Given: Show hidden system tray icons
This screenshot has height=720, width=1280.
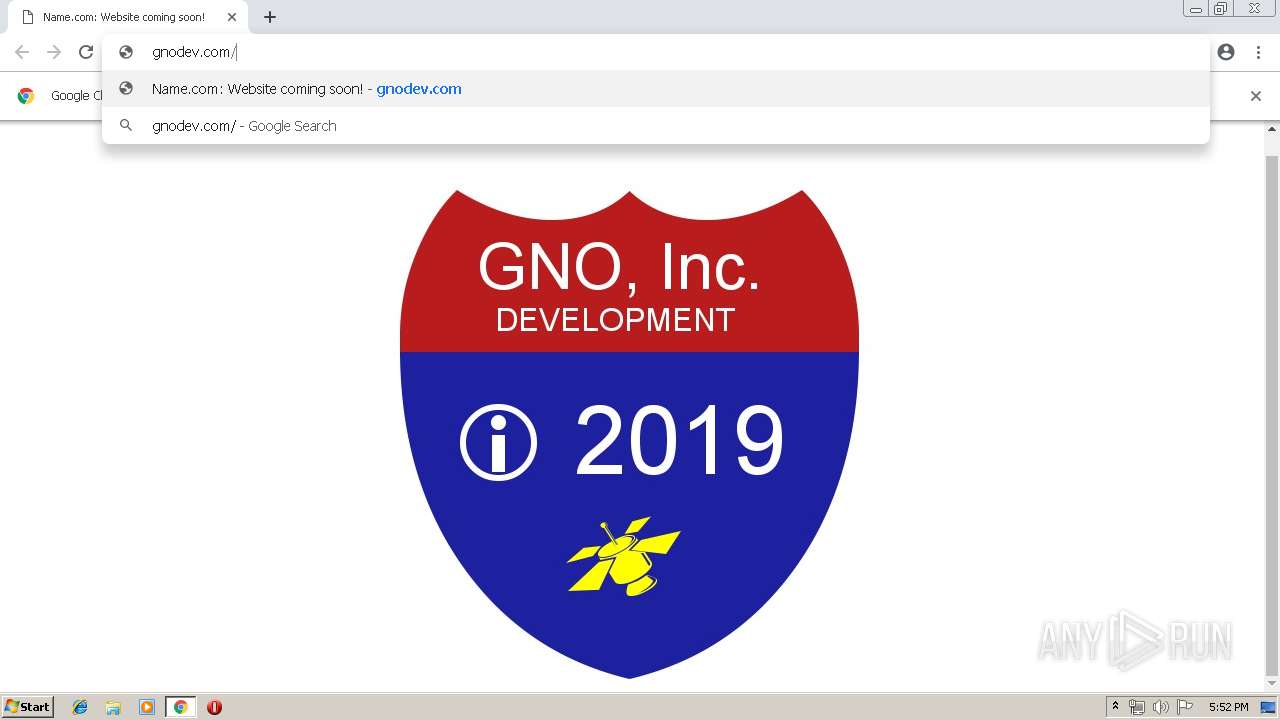Looking at the screenshot, I should (x=1115, y=707).
